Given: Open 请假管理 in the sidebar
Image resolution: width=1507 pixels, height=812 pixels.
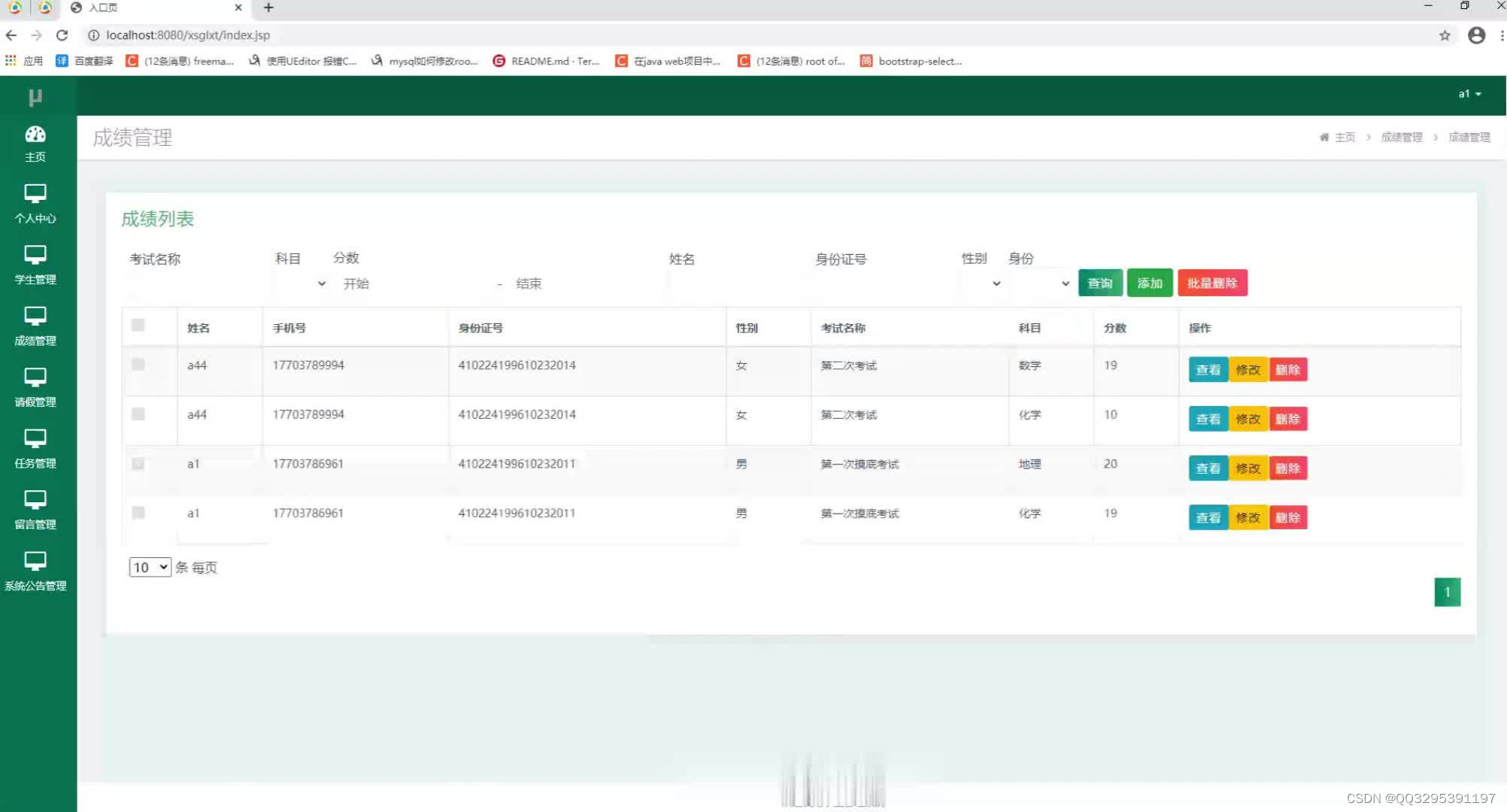Looking at the screenshot, I should pyautogui.click(x=35, y=387).
